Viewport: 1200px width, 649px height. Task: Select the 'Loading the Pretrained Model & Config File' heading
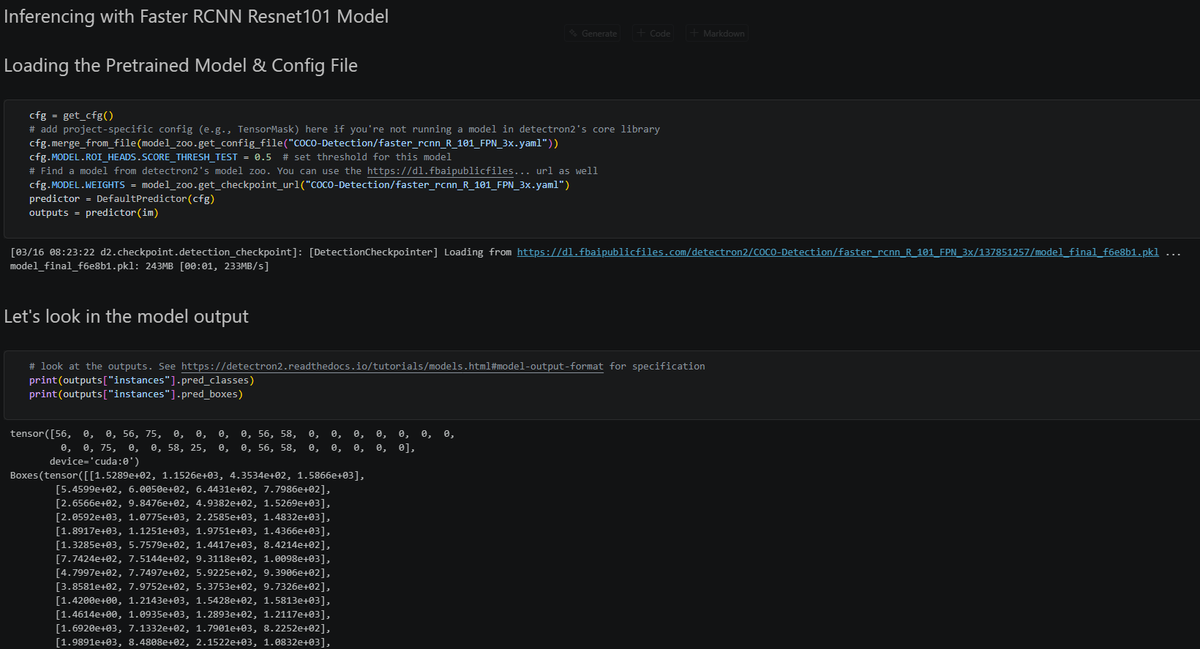pos(181,66)
